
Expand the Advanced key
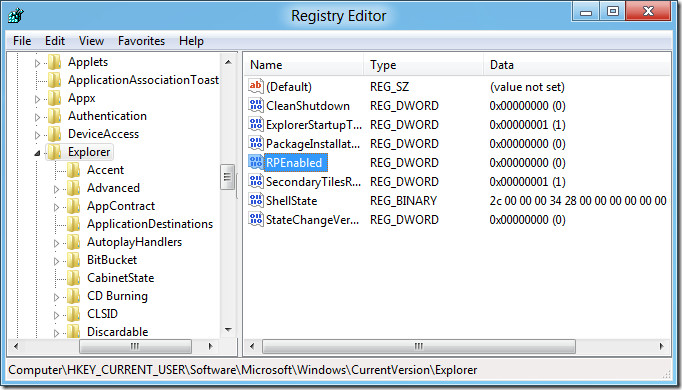tap(57, 190)
